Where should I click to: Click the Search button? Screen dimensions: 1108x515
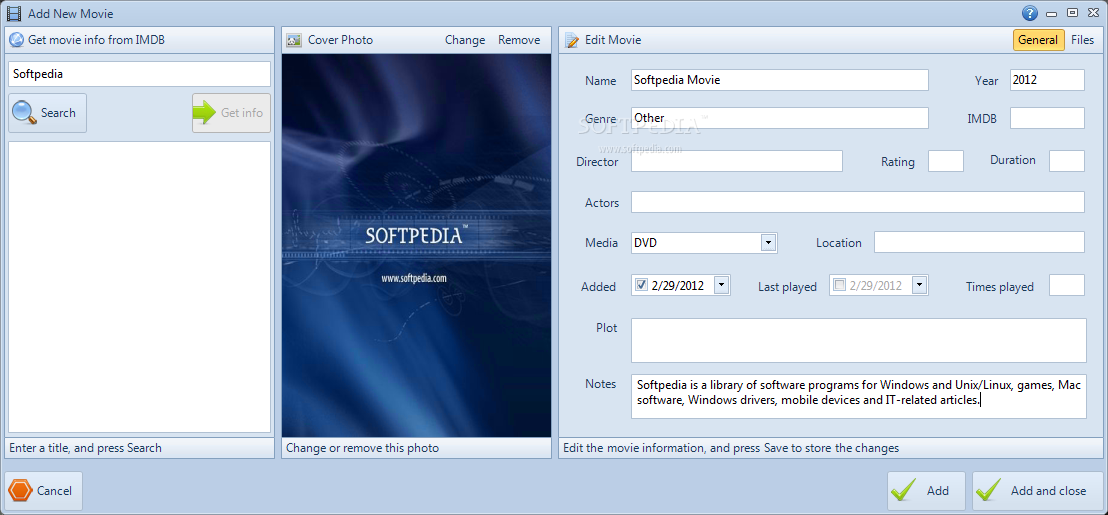(x=47, y=113)
